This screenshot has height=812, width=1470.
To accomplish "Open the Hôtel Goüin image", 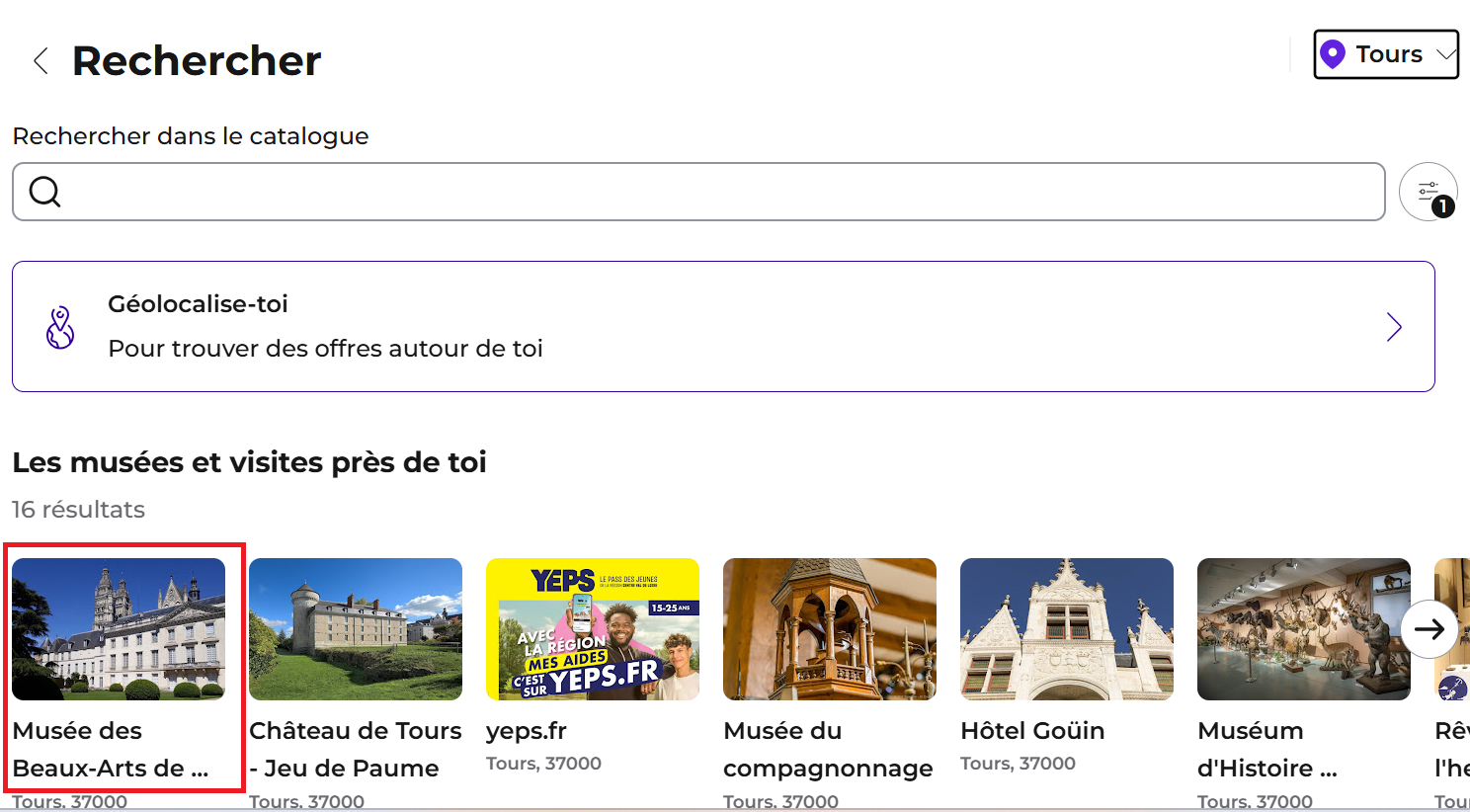I will (1067, 629).
